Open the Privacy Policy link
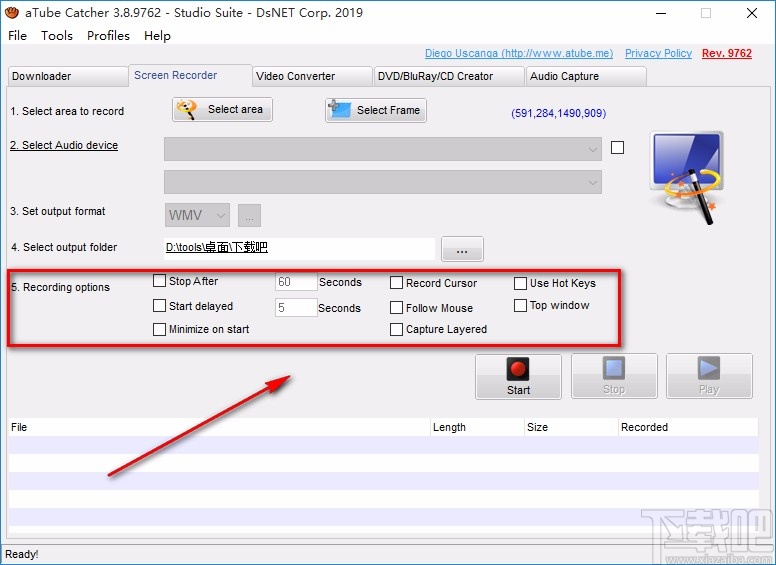 point(658,53)
